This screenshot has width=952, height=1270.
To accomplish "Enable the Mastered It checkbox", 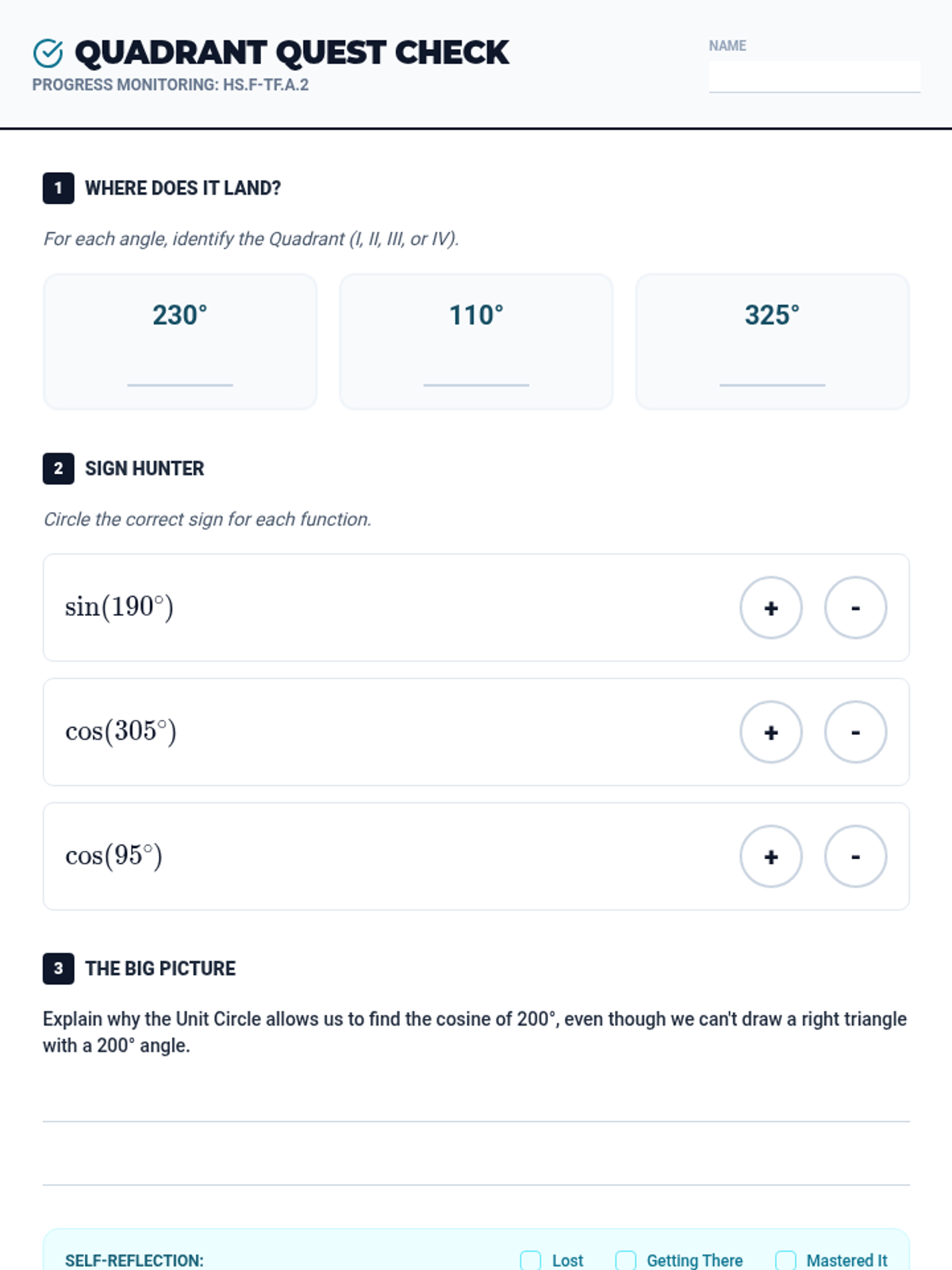I will click(x=785, y=1260).
